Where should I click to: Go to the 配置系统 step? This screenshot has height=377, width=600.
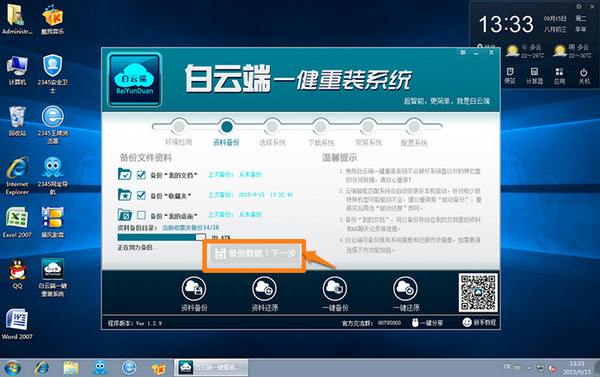coord(414,127)
